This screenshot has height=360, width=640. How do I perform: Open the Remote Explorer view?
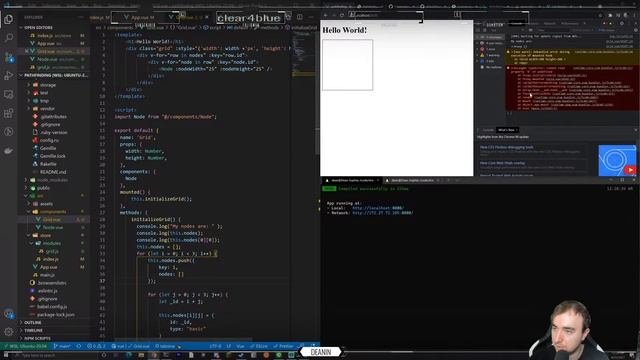tap(8, 94)
